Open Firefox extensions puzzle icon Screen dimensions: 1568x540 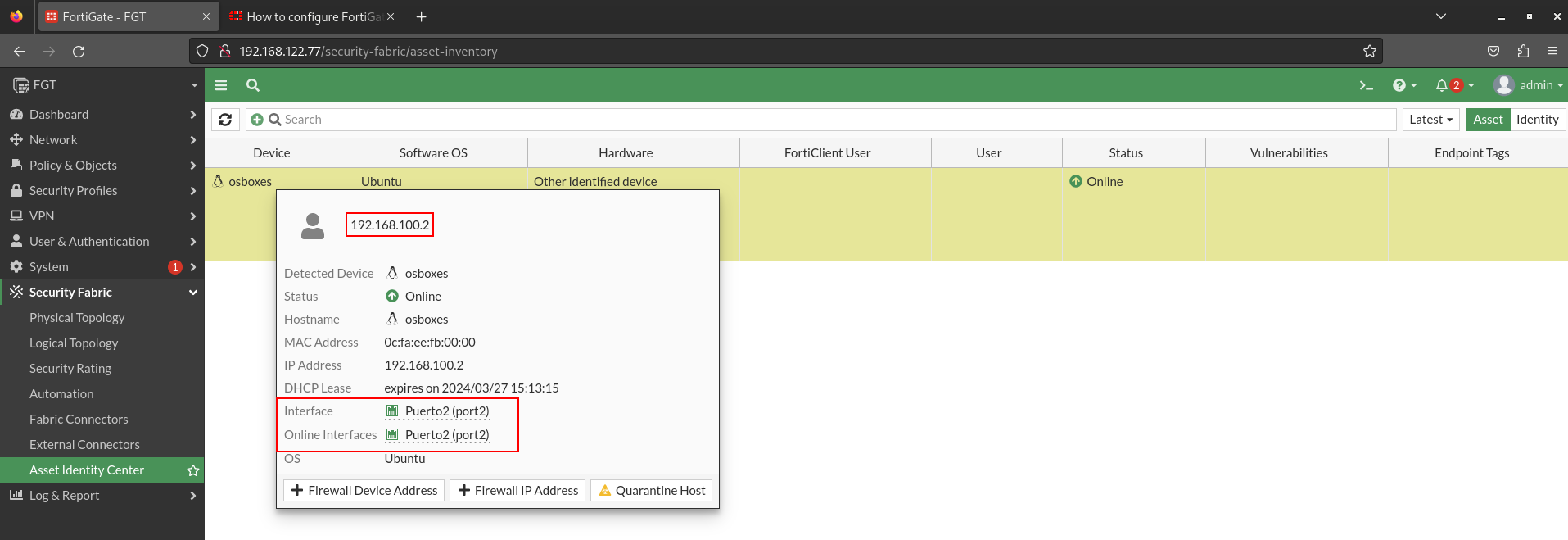pyautogui.click(x=1523, y=52)
